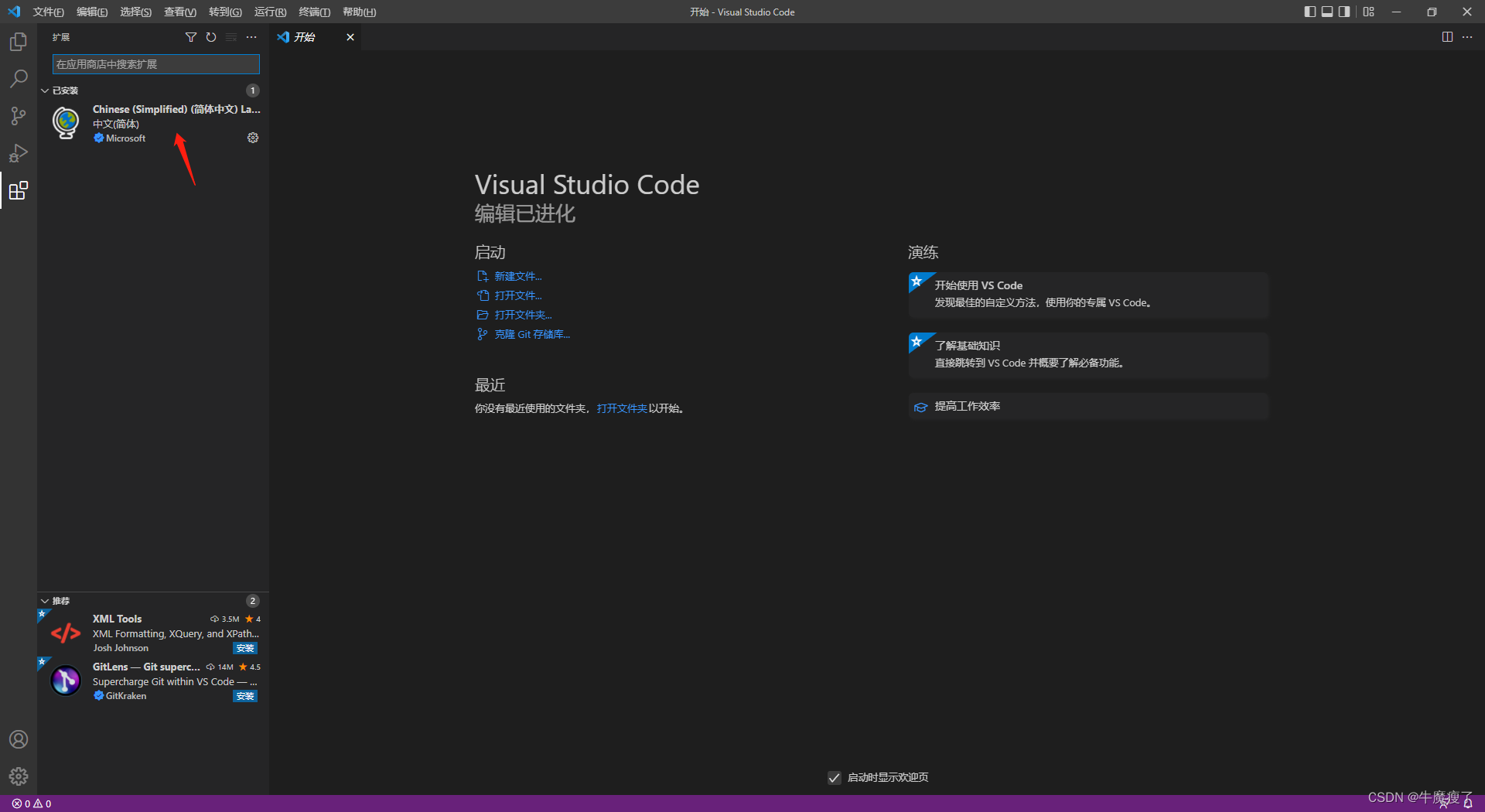Open editor more actions menu

(1467, 37)
